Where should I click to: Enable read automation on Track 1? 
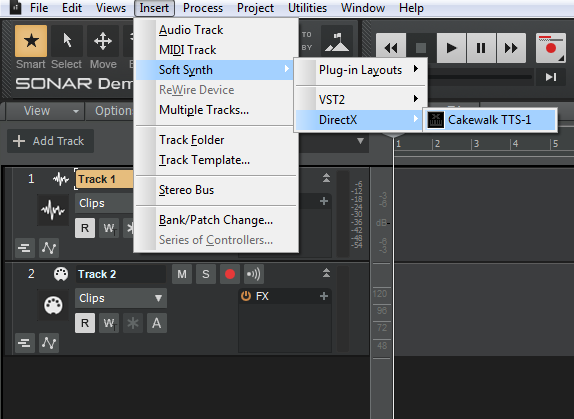tap(85, 228)
